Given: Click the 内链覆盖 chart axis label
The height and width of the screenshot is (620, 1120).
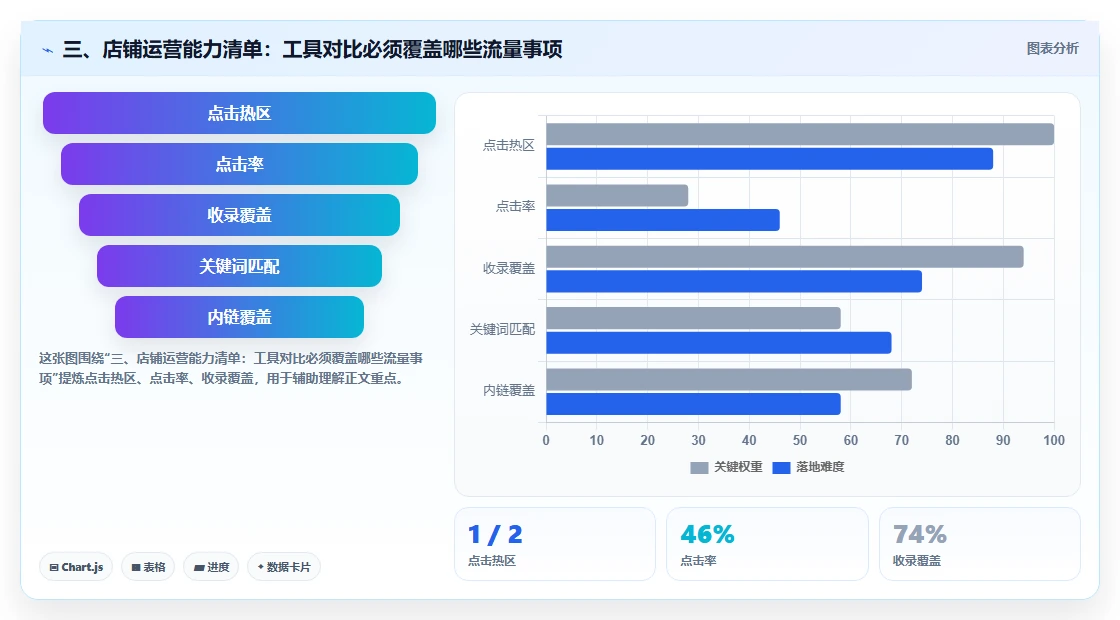Looking at the screenshot, I should [x=509, y=391].
